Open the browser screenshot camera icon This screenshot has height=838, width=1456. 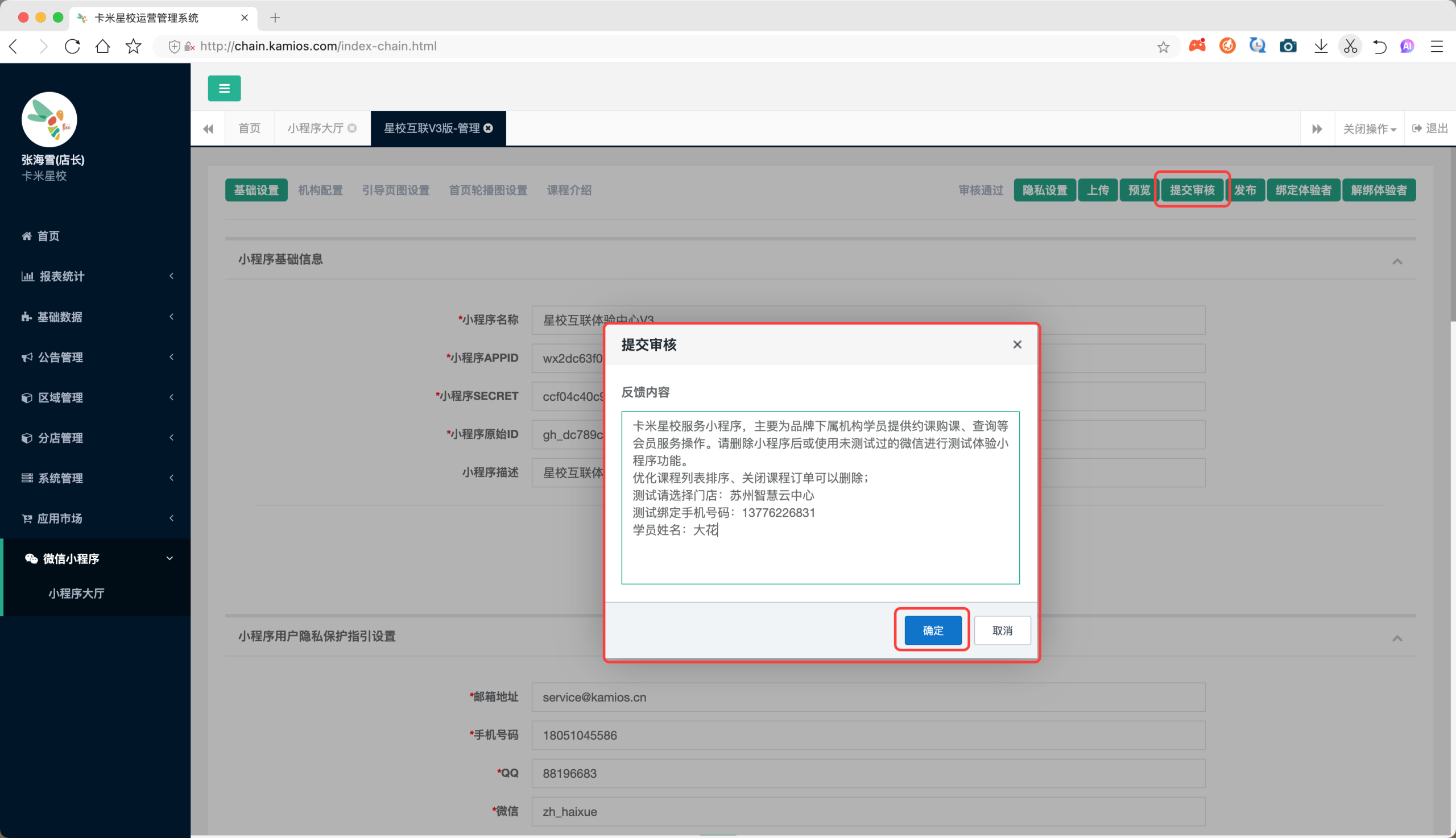tap(1288, 46)
